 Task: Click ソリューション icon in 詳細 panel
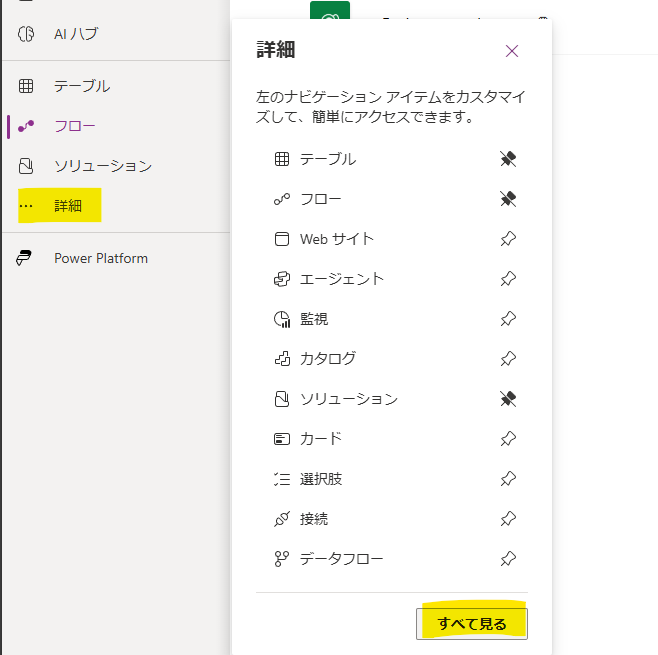click(282, 399)
